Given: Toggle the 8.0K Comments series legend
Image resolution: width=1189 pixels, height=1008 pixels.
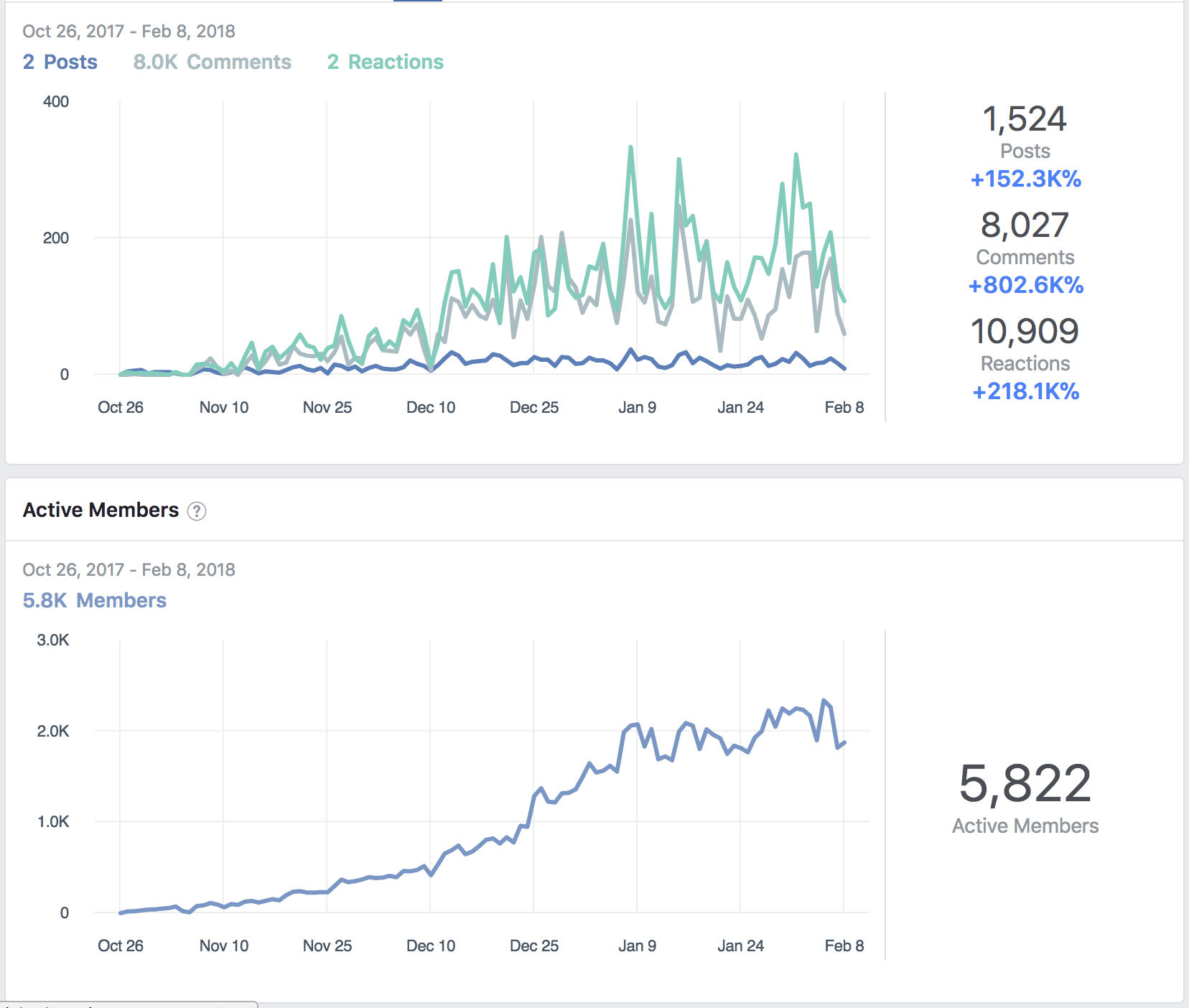Looking at the screenshot, I should 212,62.
